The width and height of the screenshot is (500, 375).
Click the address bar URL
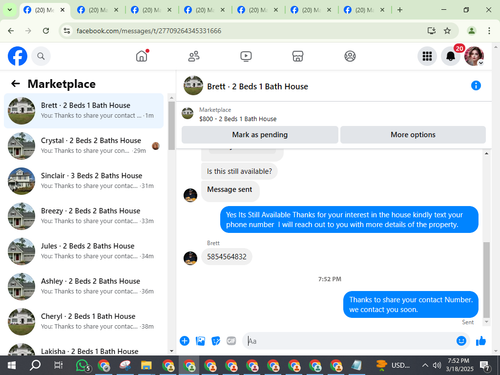[x=149, y=31]
